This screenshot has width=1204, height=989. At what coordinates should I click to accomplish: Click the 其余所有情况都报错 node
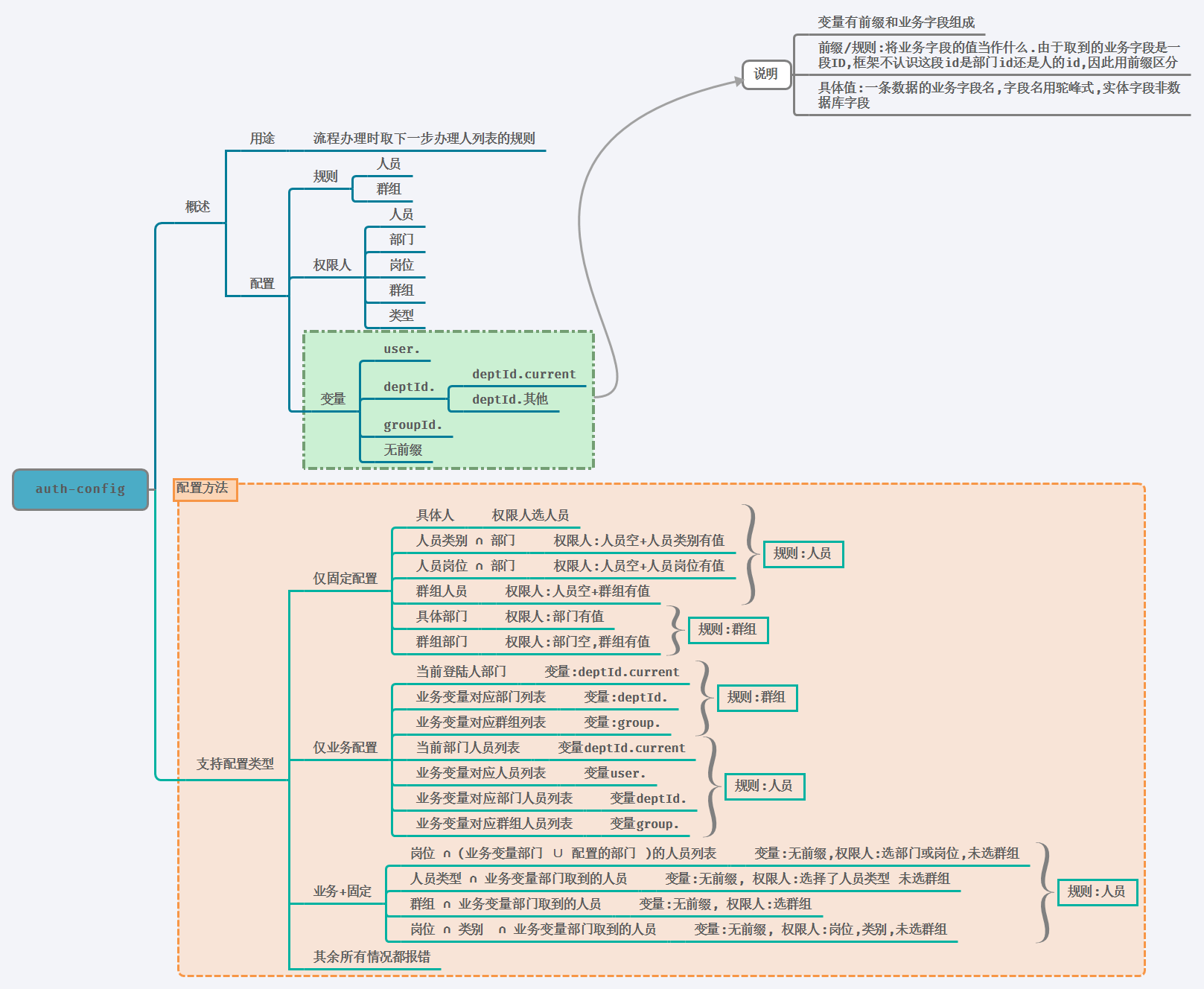pyautogui.click(x=372, y=957)
